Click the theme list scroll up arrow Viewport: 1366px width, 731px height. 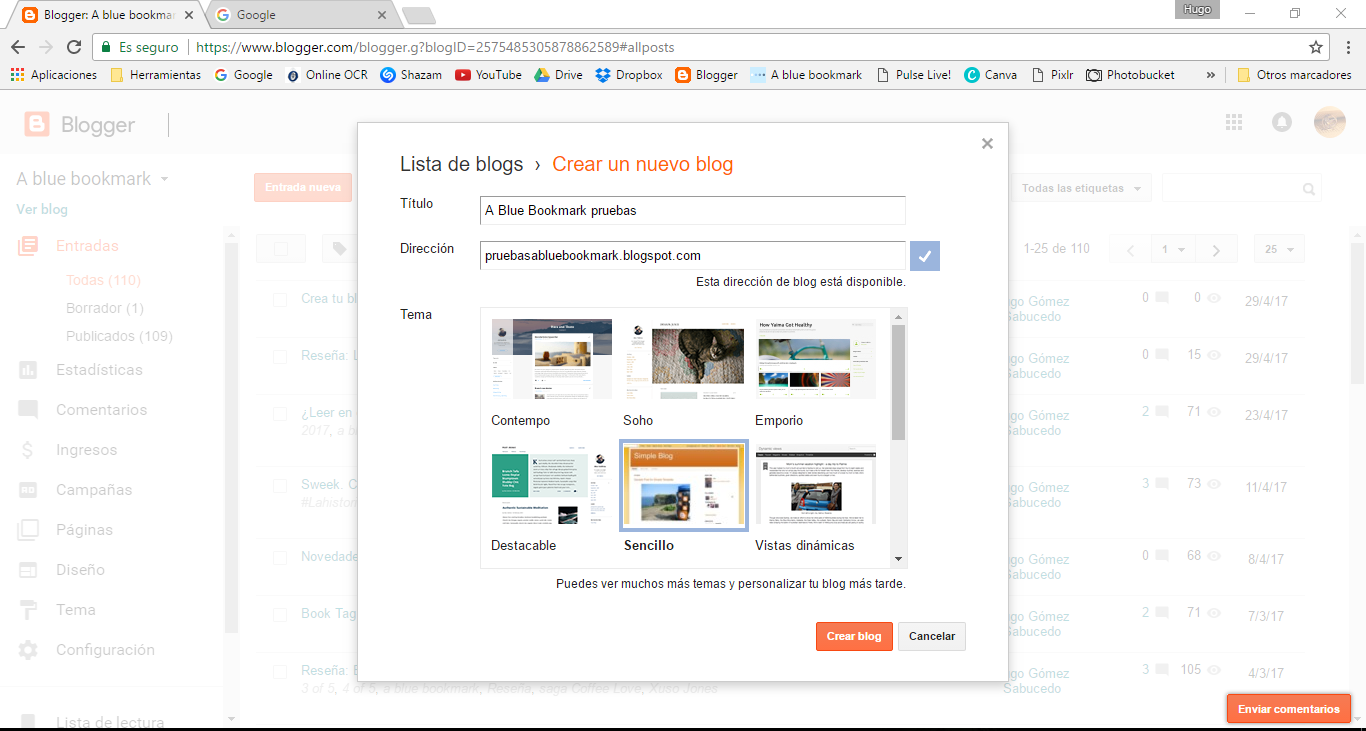point(898,316)
